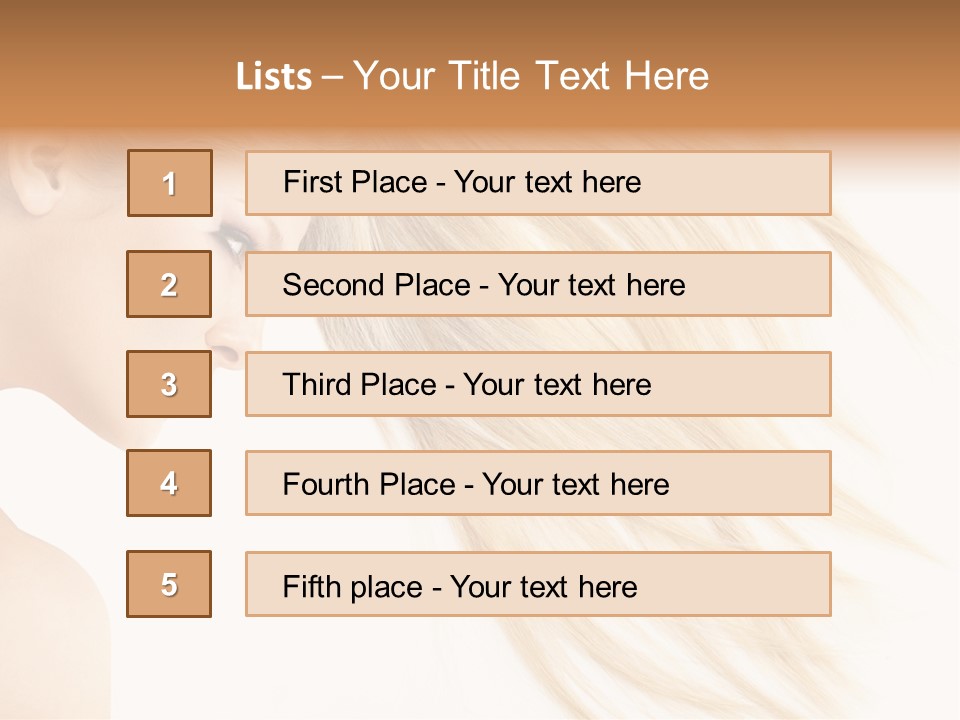The image size is (960, 720).
Task: Click the woman's eye in background photo
Action: click(x=234, y=240)
